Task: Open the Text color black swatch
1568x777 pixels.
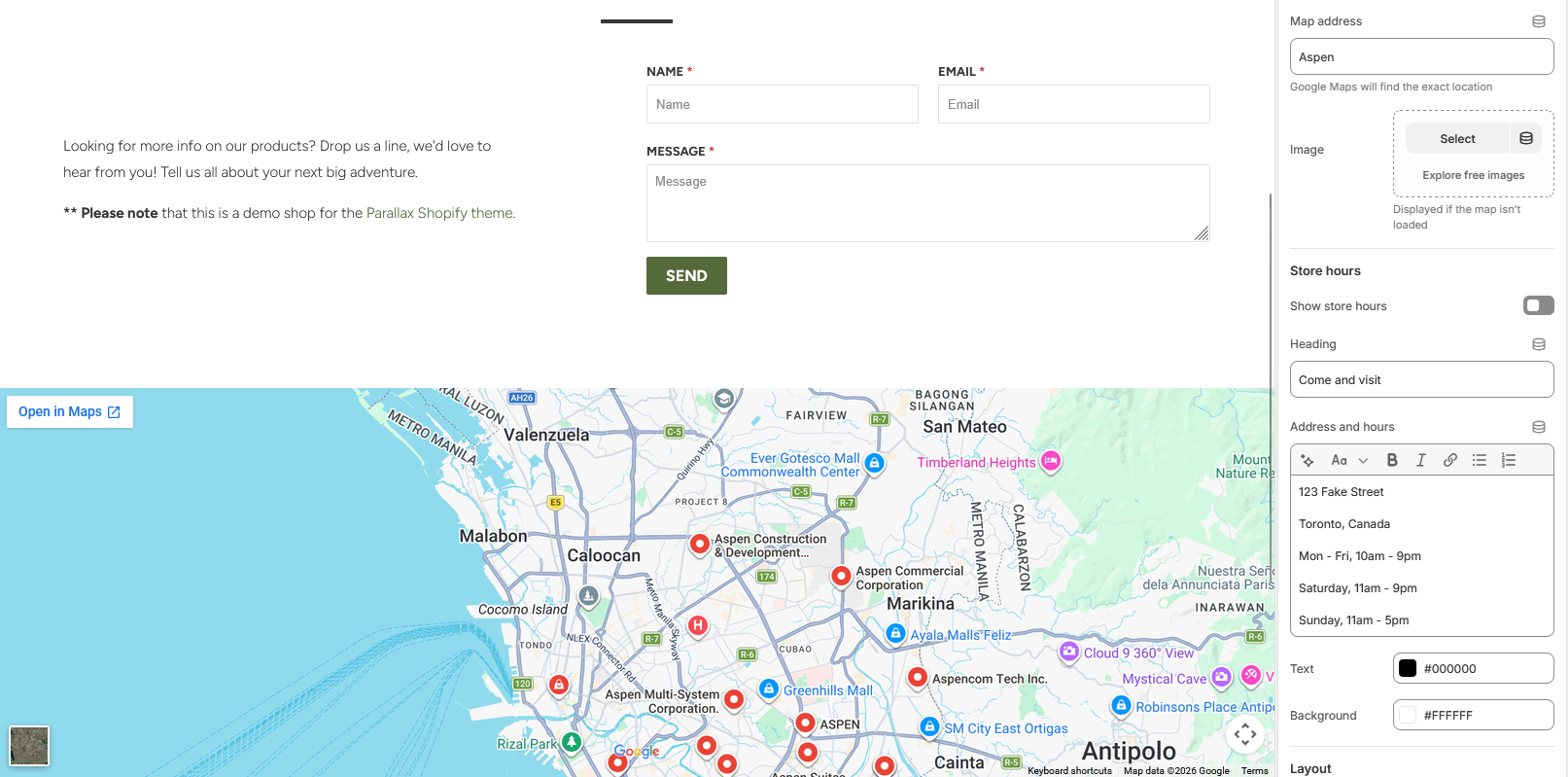Action: pyautogui.click(x=1408, y=668)
